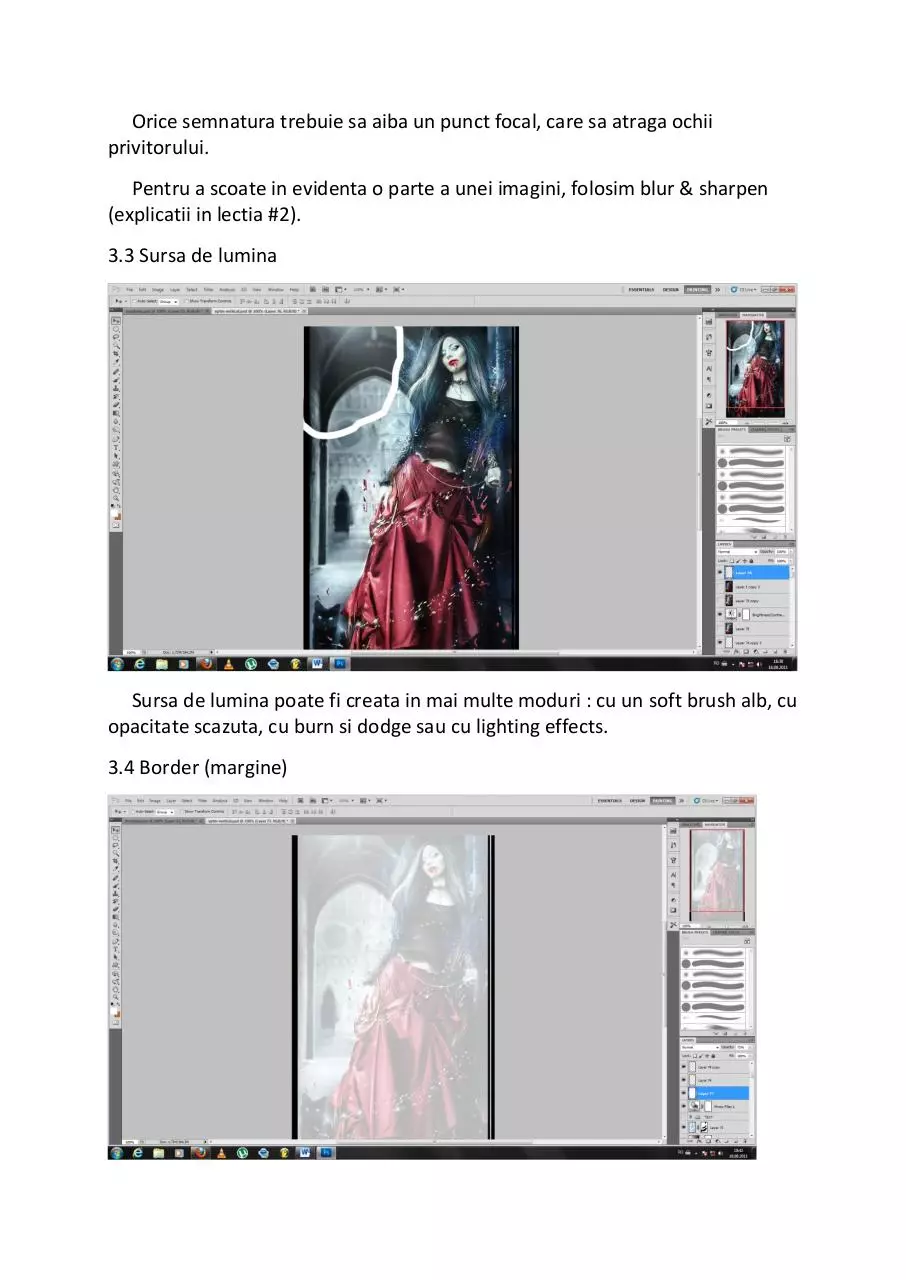Viewport: 906px width, 1280px height.
Task: Click the Painting workspace button in 3.4 screenshot
Action: (662, 801)
